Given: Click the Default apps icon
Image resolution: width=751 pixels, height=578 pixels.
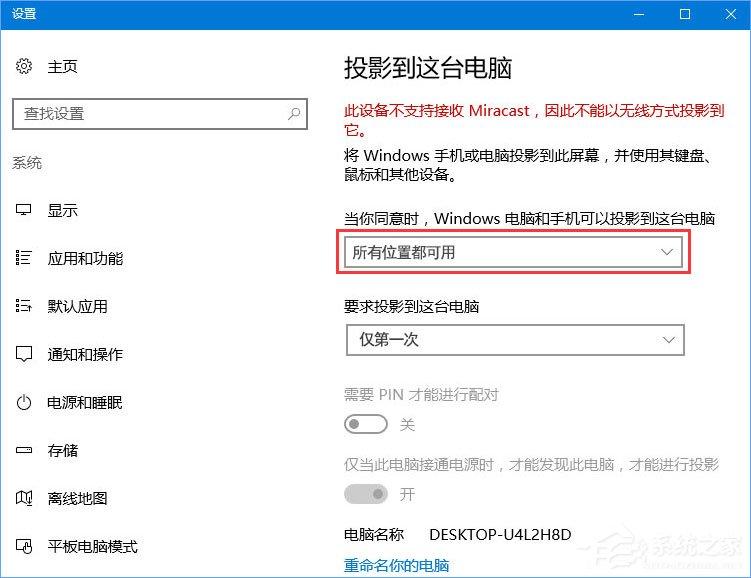Looking at the screenshot, I should pos(24,306).
